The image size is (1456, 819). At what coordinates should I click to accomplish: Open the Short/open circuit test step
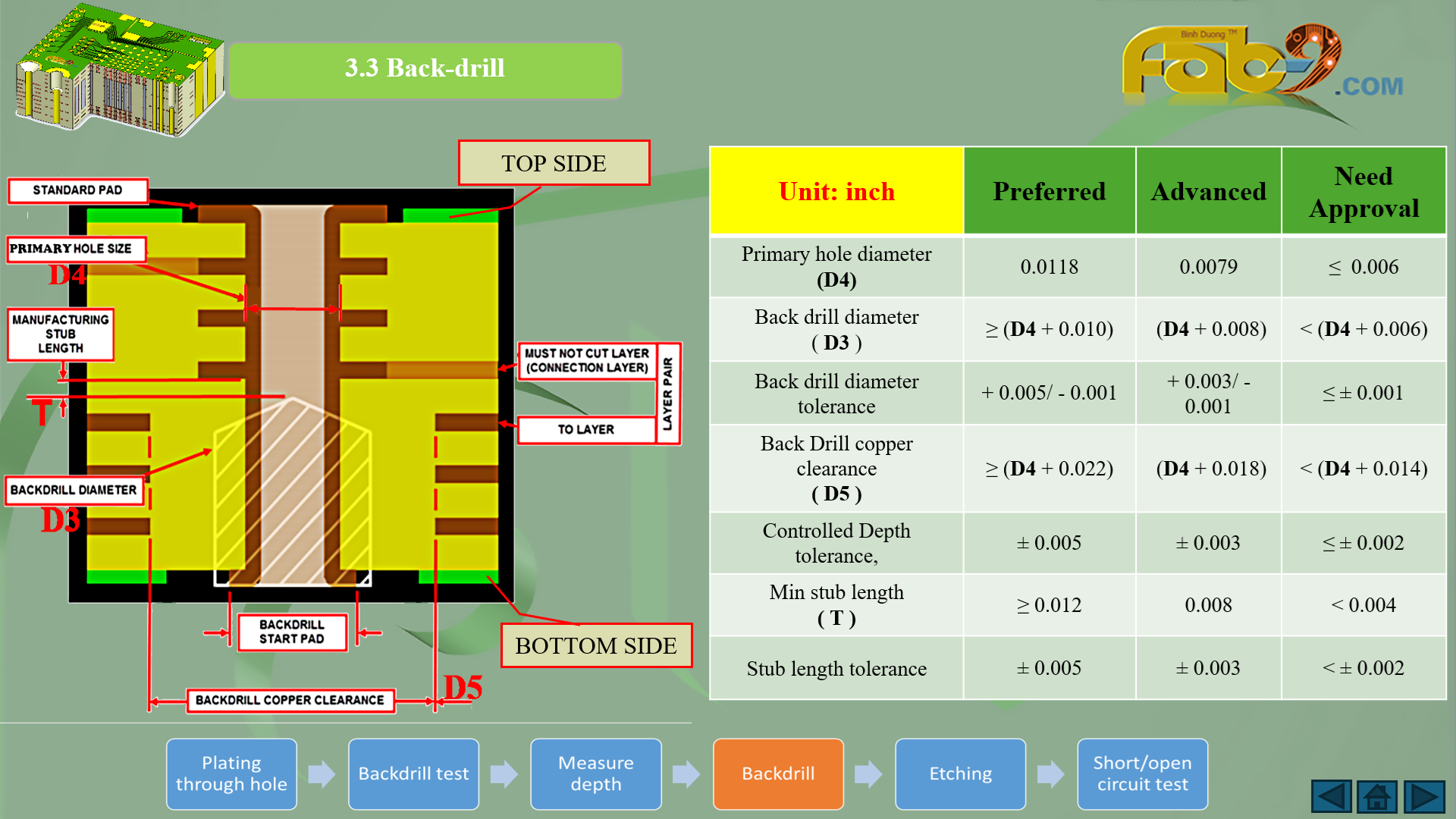pyautogui.click(x=1142, y=774)
